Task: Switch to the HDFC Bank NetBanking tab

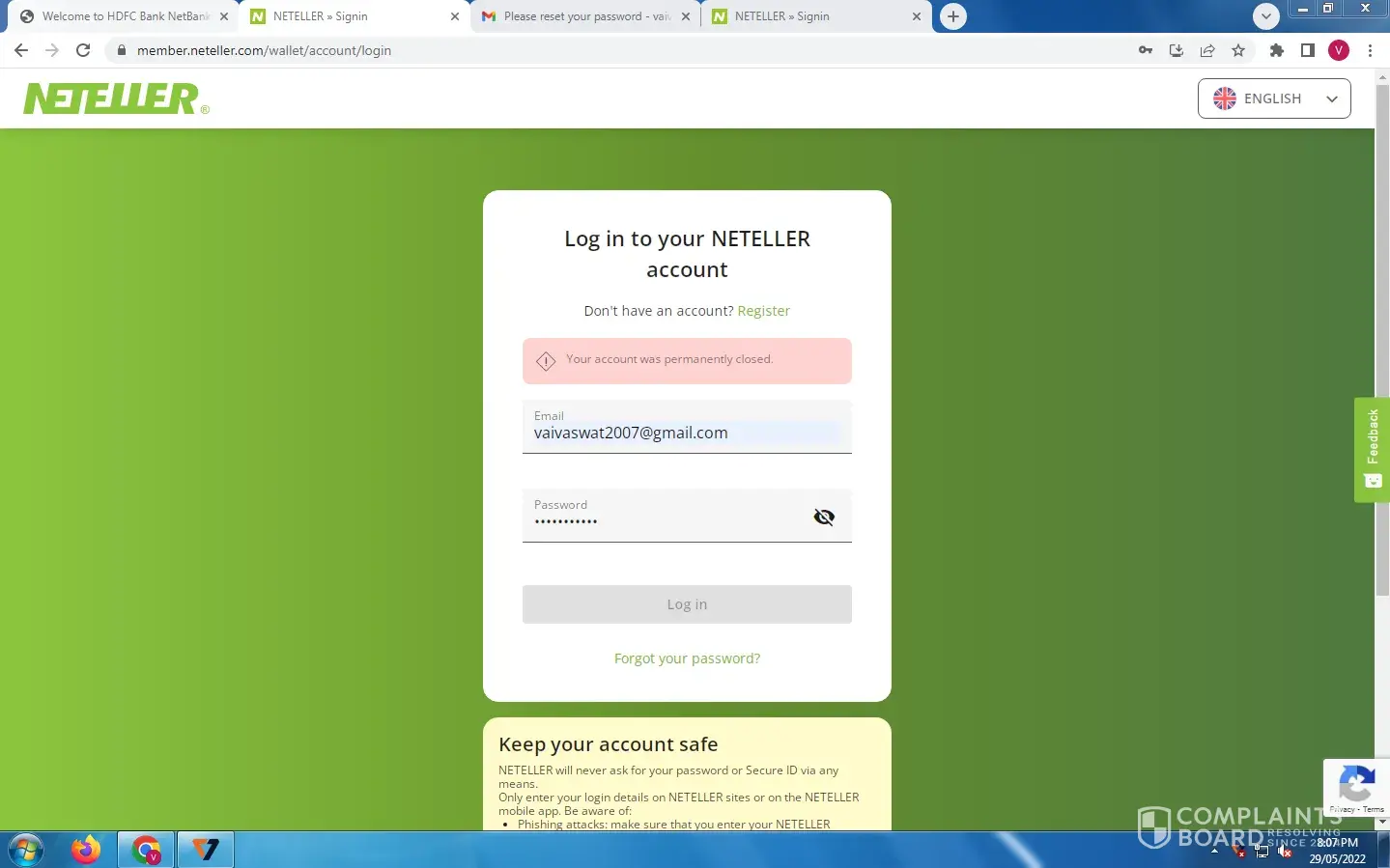Action: (x=116, y=16)
